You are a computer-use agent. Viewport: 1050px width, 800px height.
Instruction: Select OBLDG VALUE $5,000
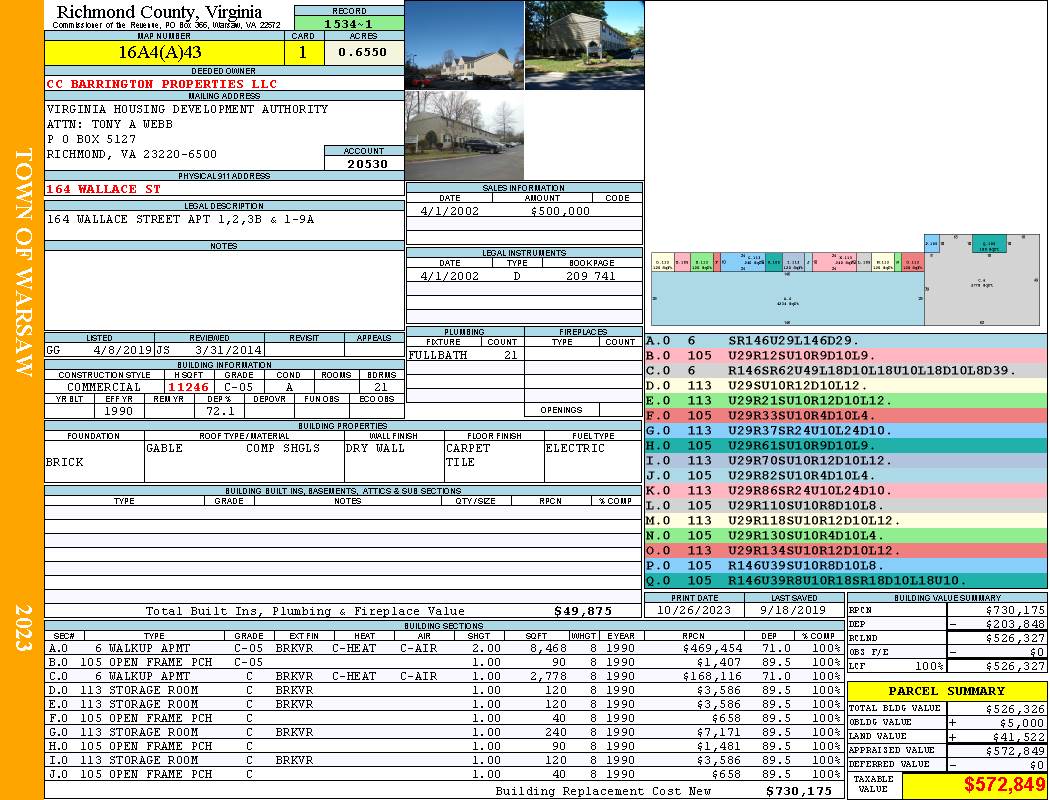pyautogui.click(x=1022, y=722)
